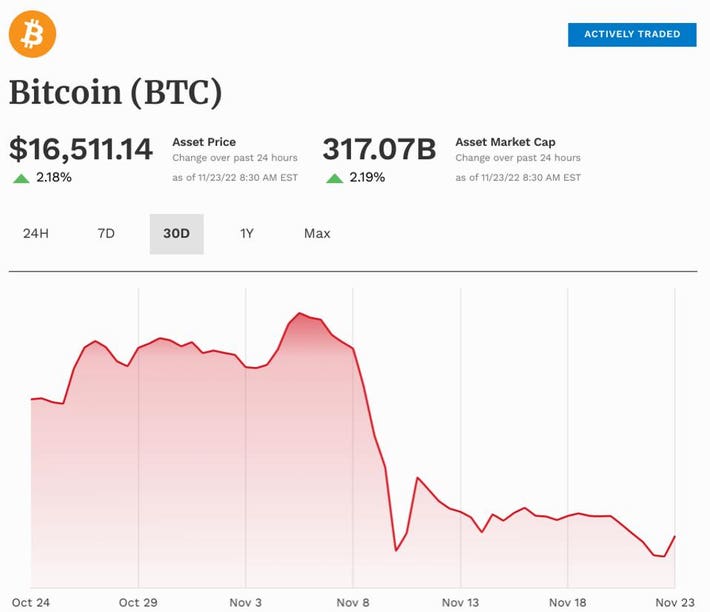The height and width of the screenshot is (612, 710).
Task: Click the Oct 29 axis date label
Action: tap(137, 602)
